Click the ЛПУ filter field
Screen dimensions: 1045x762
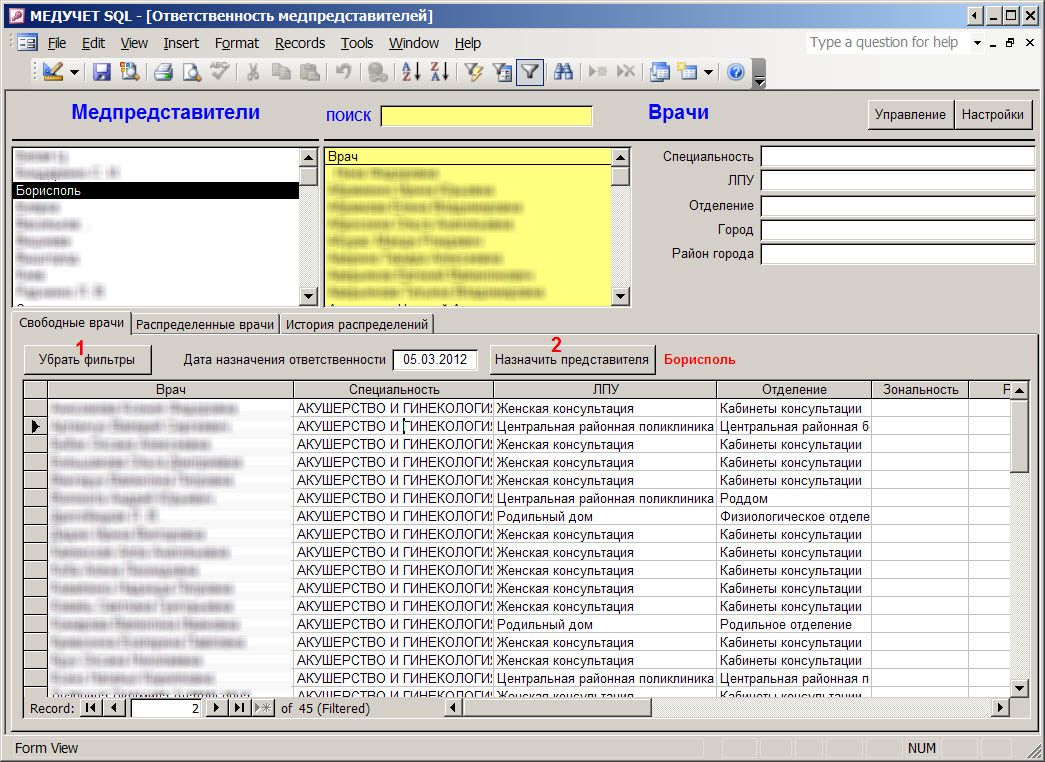pyautogui.click(x=898, y=181)
